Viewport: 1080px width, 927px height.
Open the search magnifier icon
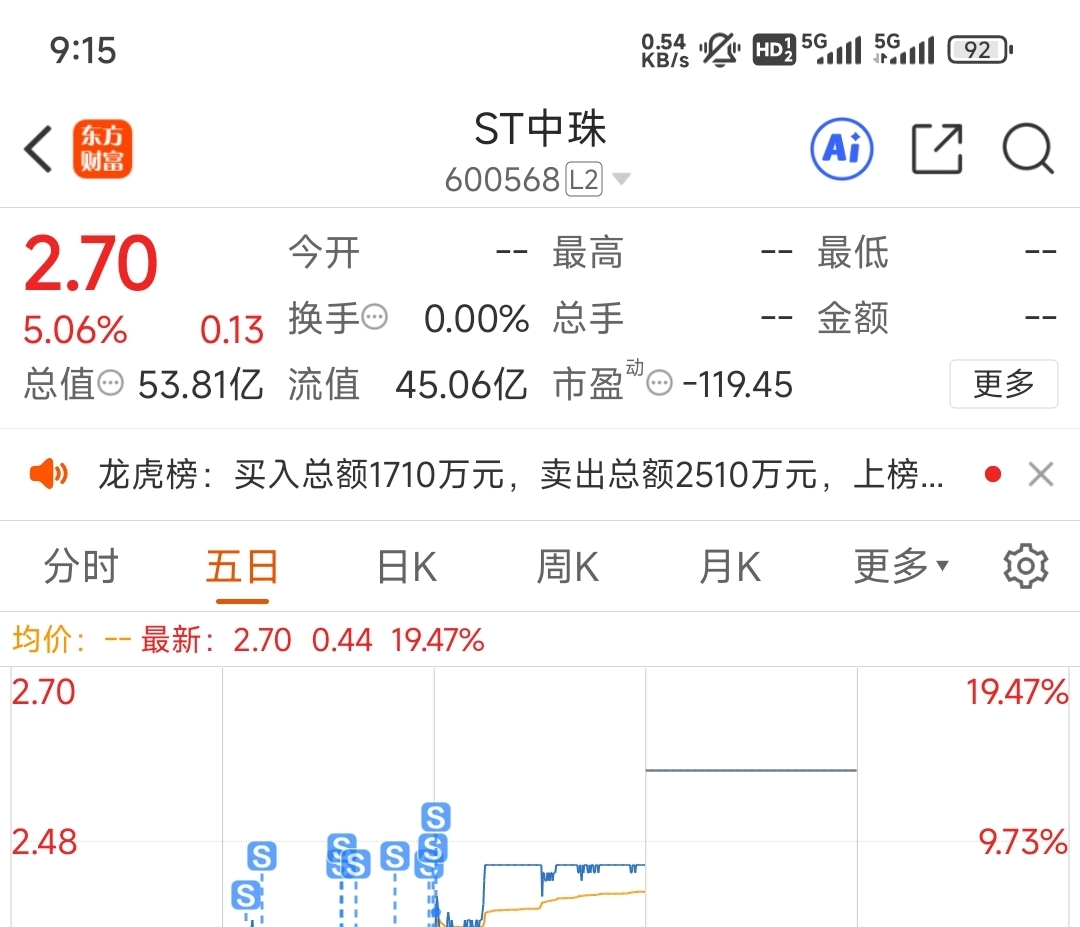point(1028,149)
